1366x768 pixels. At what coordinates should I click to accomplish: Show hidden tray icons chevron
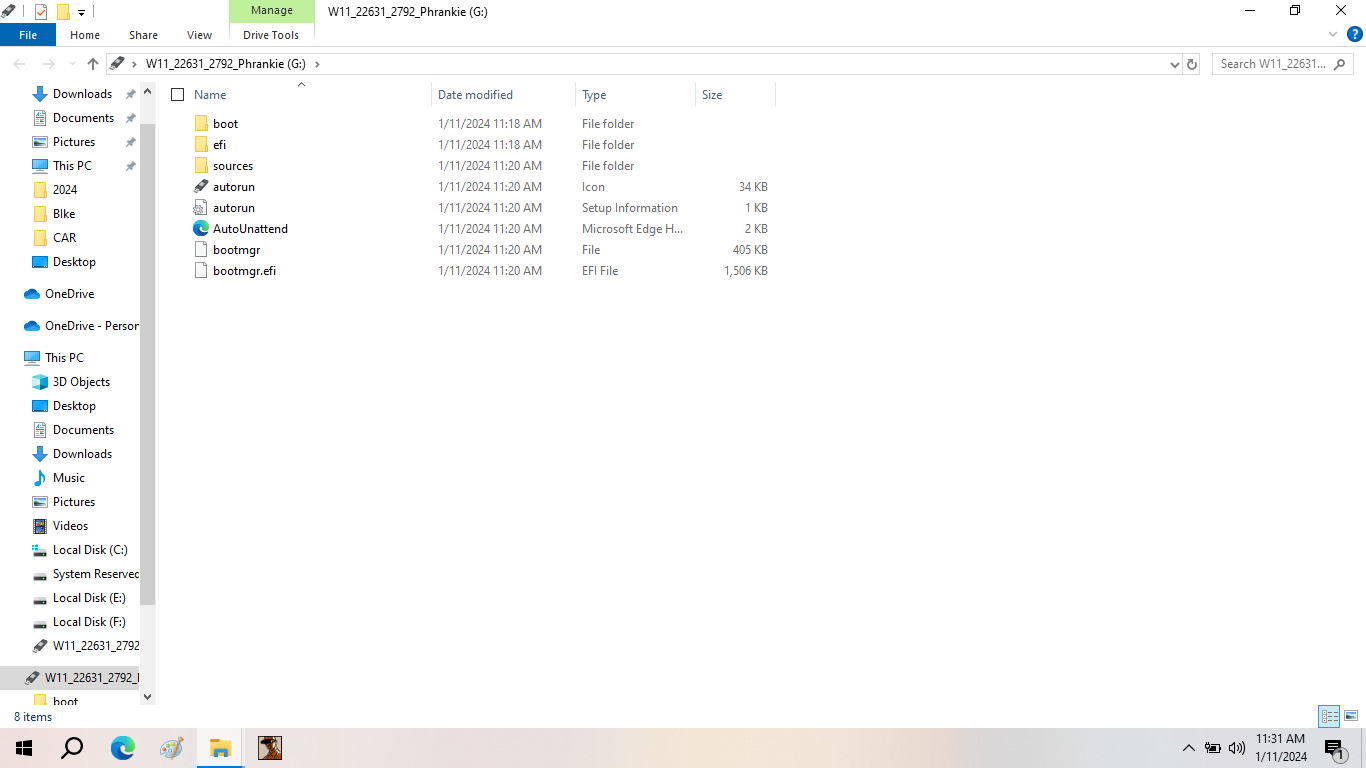click(1189, 748)
